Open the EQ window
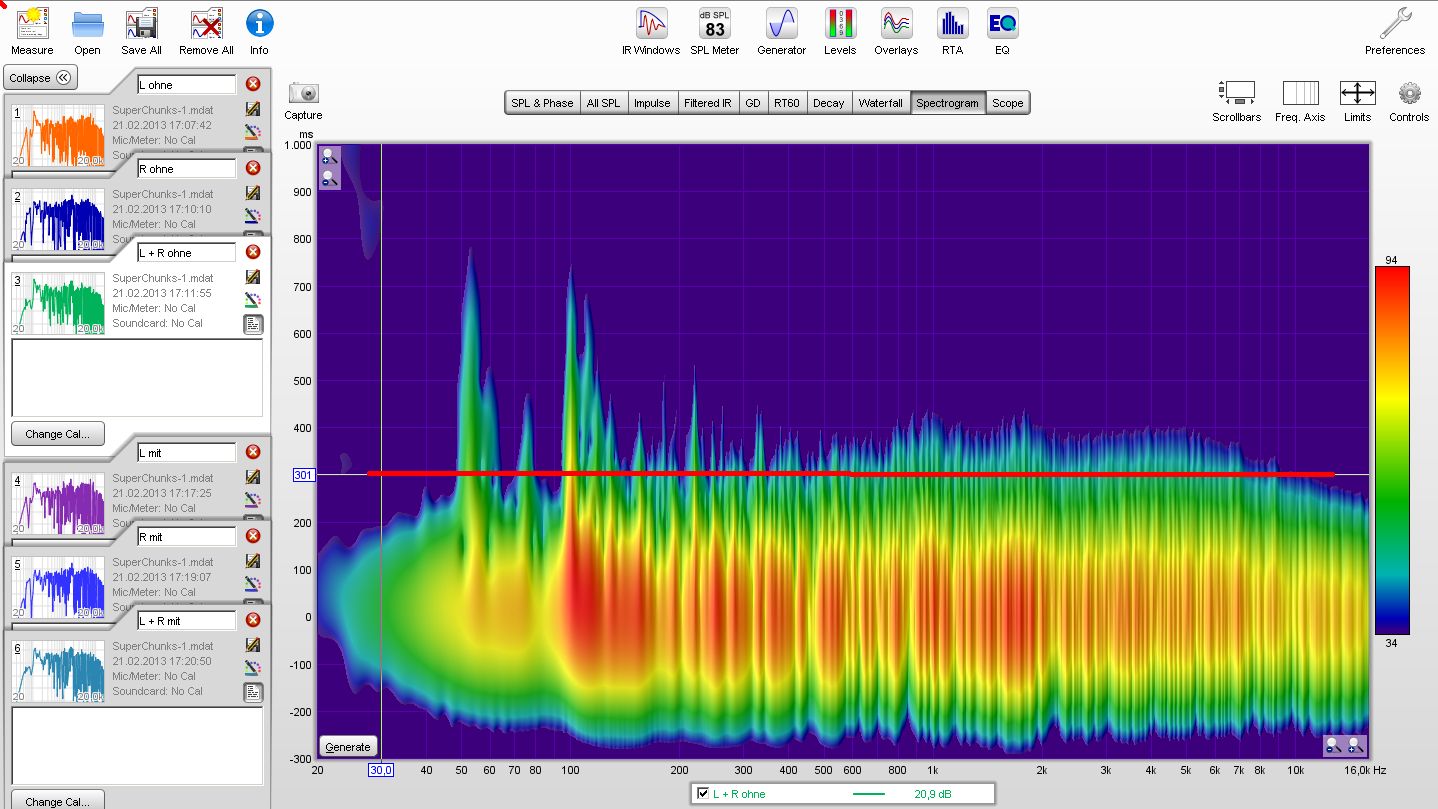1438x809 pixels. click(x=1002, y=30)
